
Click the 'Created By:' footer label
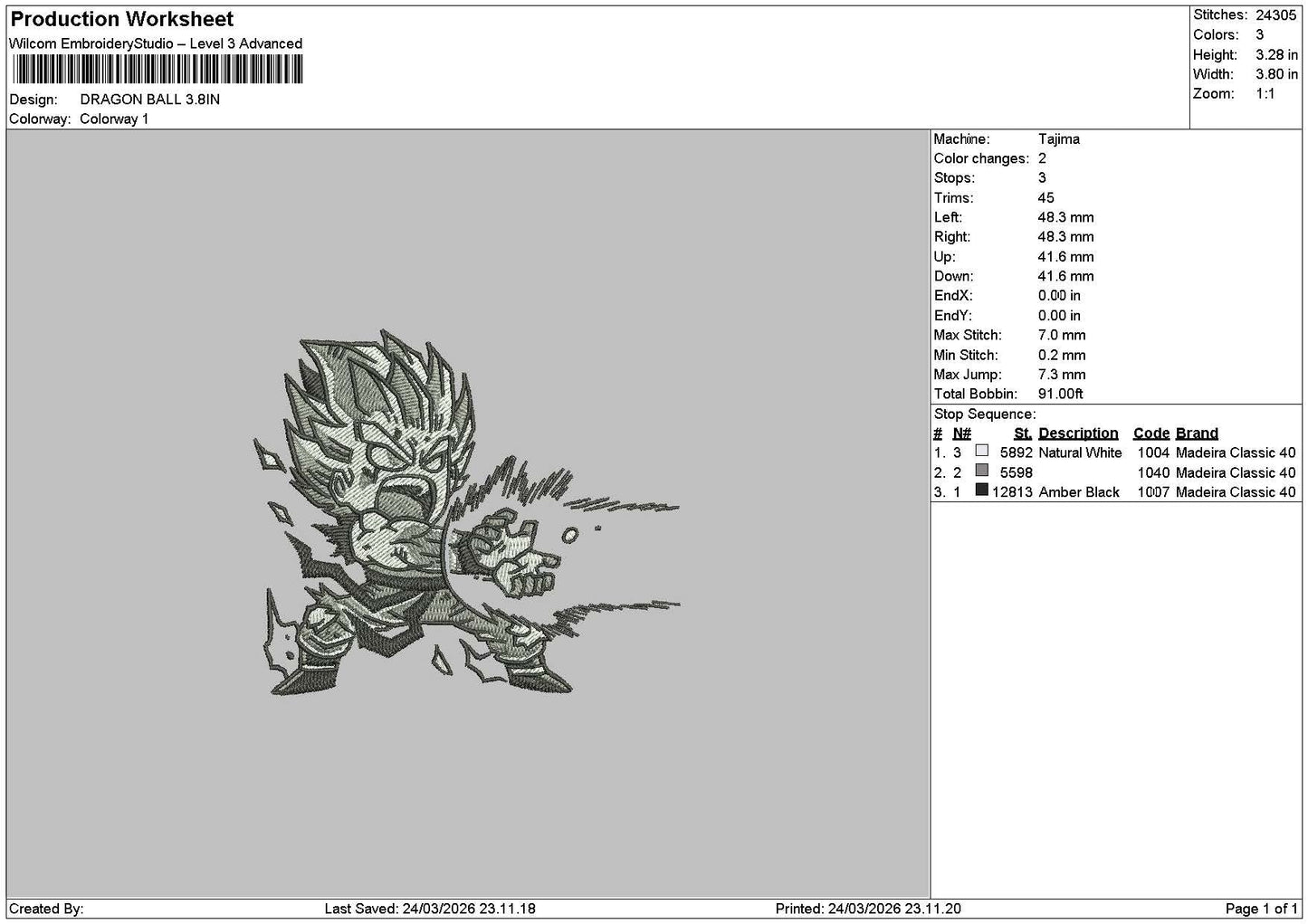tap(46, 909)
